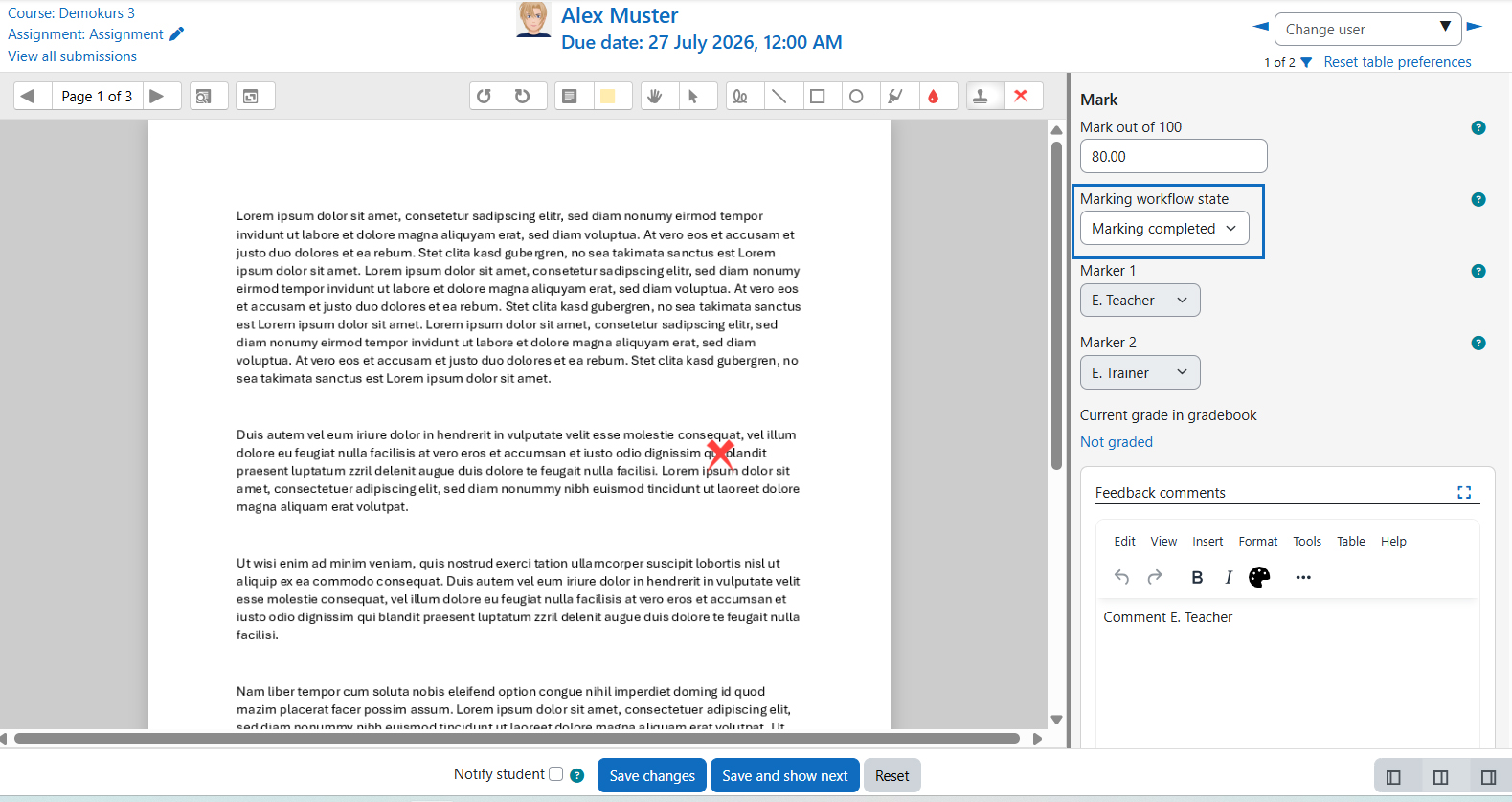Screen dimensions: 1512x802
Task: Open Format menu in feedback editor
Action: tap(1258, 542)
